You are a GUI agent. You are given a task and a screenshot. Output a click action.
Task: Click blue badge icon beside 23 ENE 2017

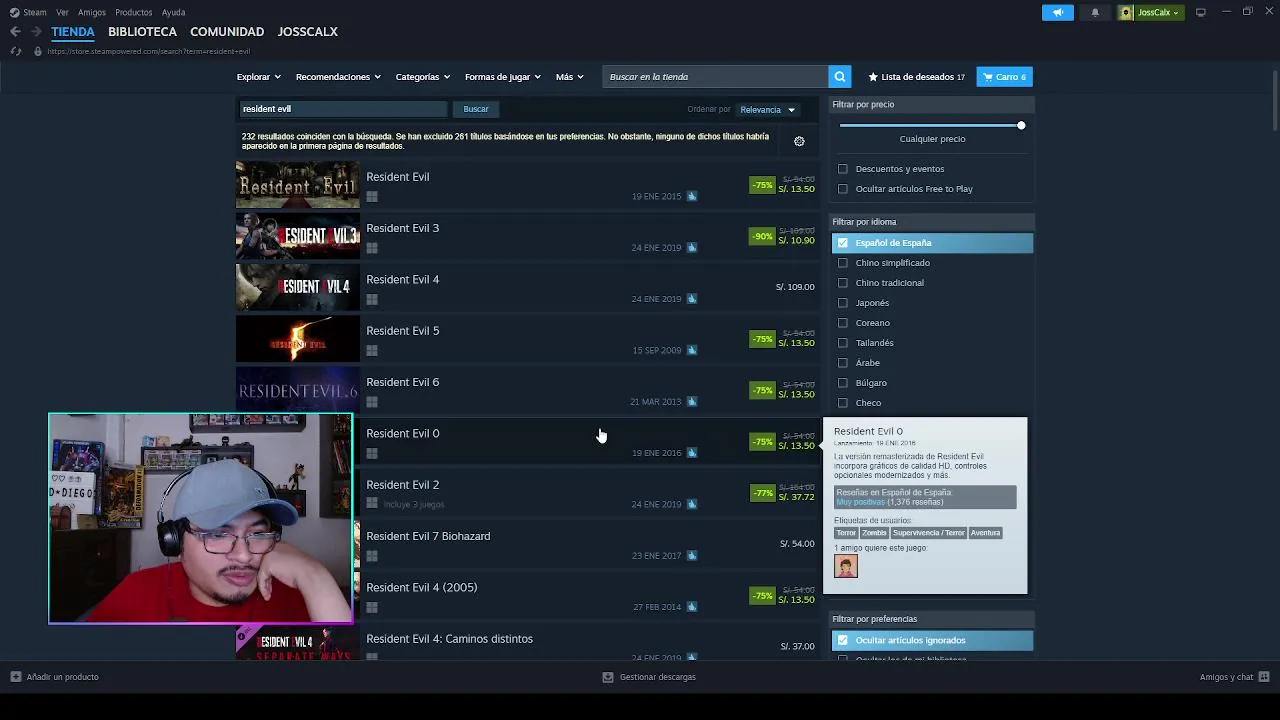(692, 555)
